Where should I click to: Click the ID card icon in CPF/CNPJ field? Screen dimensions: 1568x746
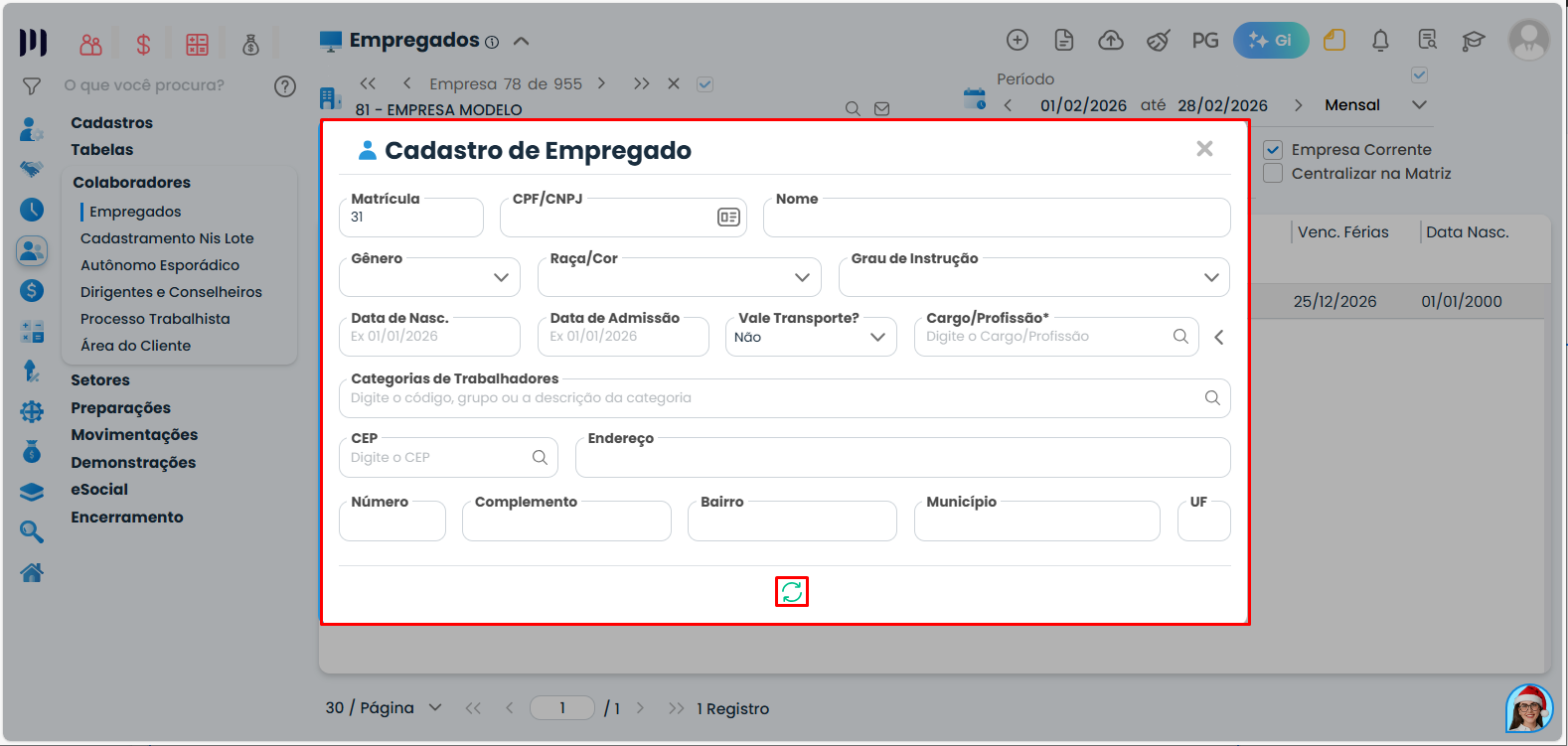point(728,218)
